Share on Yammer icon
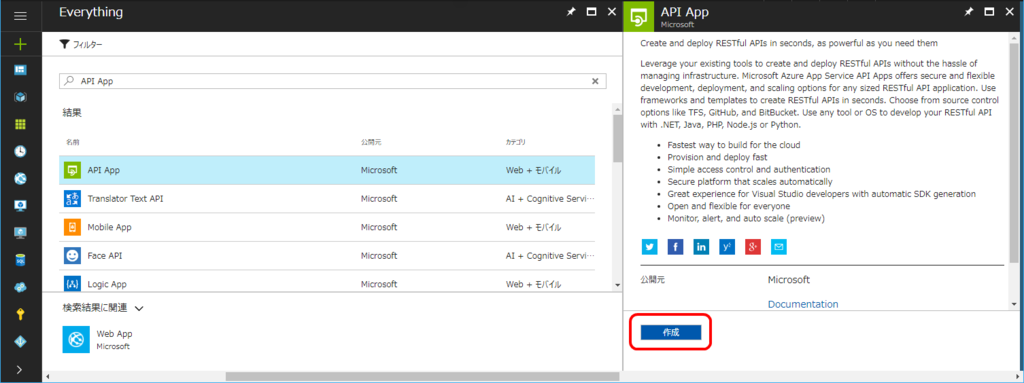This screenshot has height=383, width=1024. (x=727, y=246)
